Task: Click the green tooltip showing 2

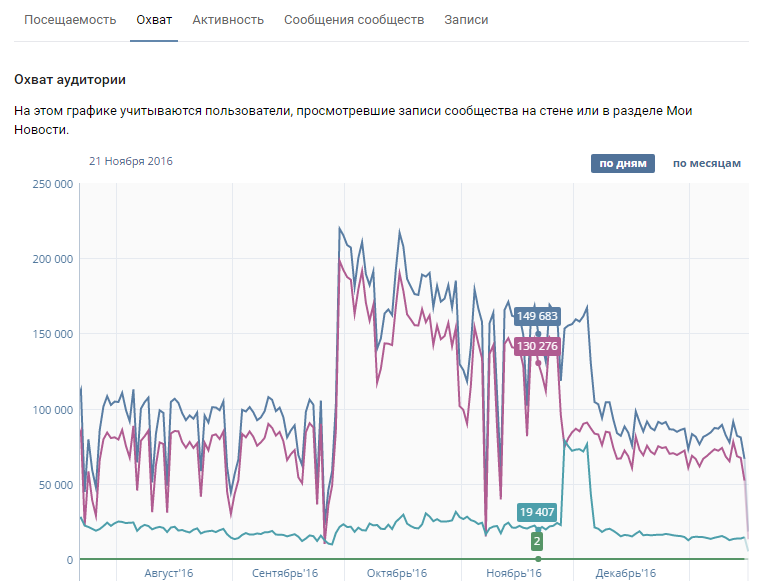Action: point(537,541)
